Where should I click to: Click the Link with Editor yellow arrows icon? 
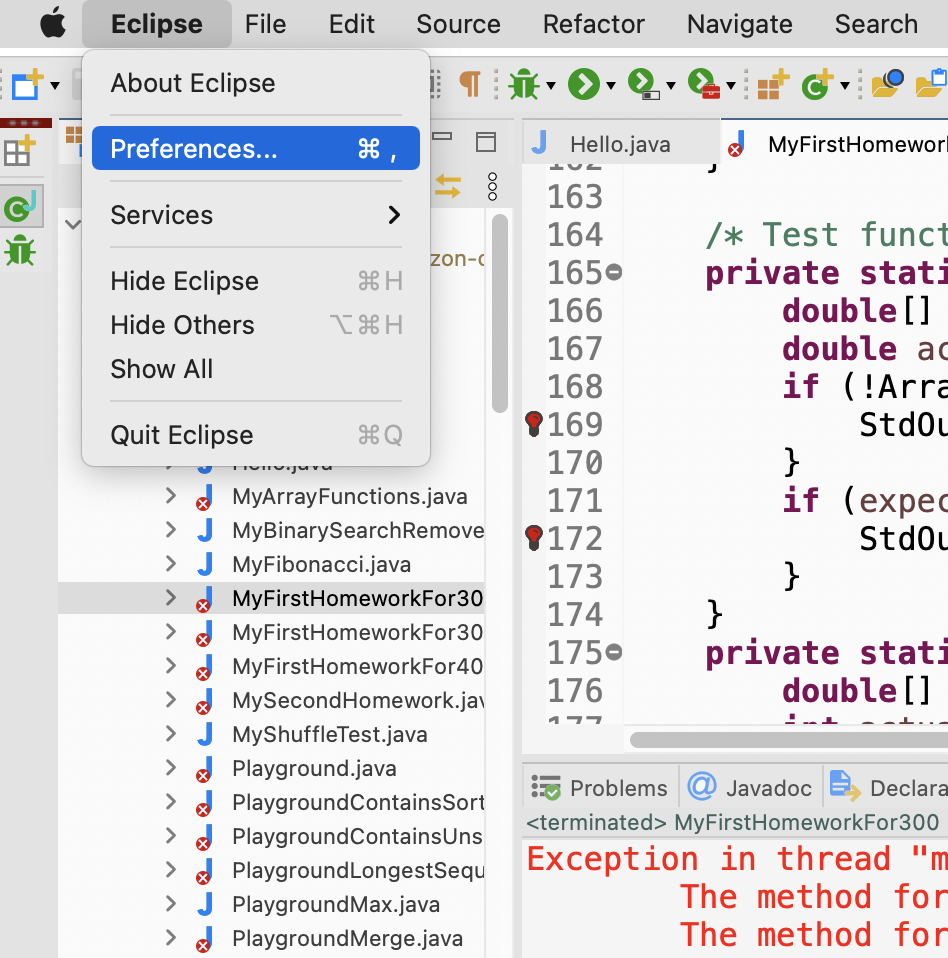[x=447, y=186]
